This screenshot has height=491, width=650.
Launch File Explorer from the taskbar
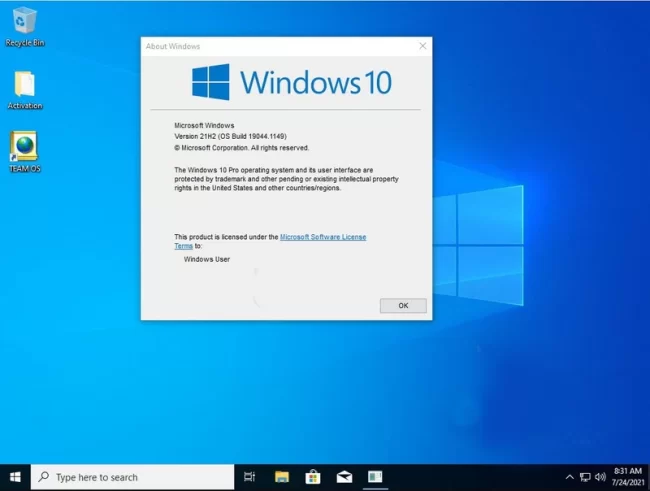[x=282, y=477]
